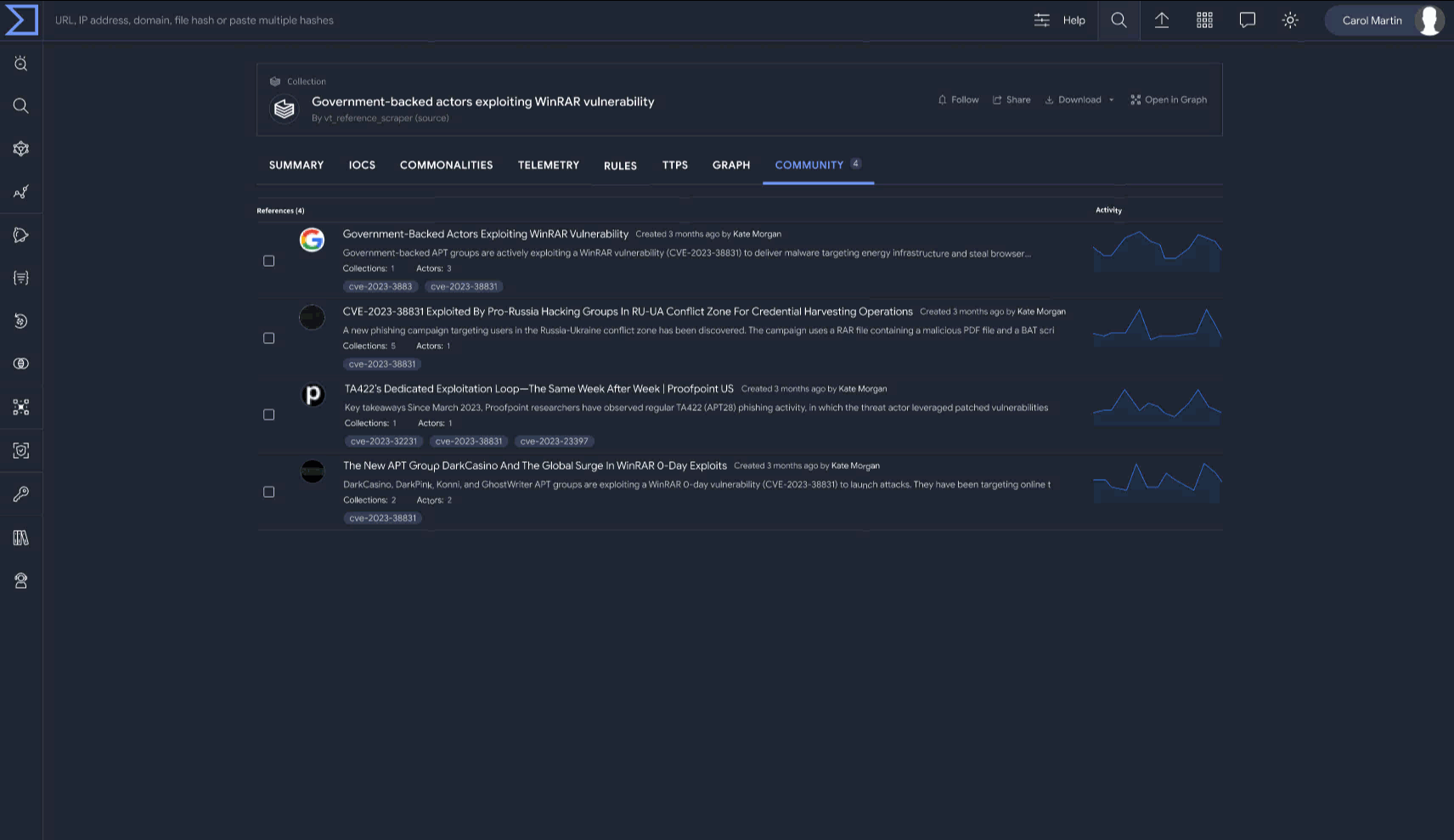
Task: Open the curly-braces rules sidebar icon
Action: (x=21, y=278)
